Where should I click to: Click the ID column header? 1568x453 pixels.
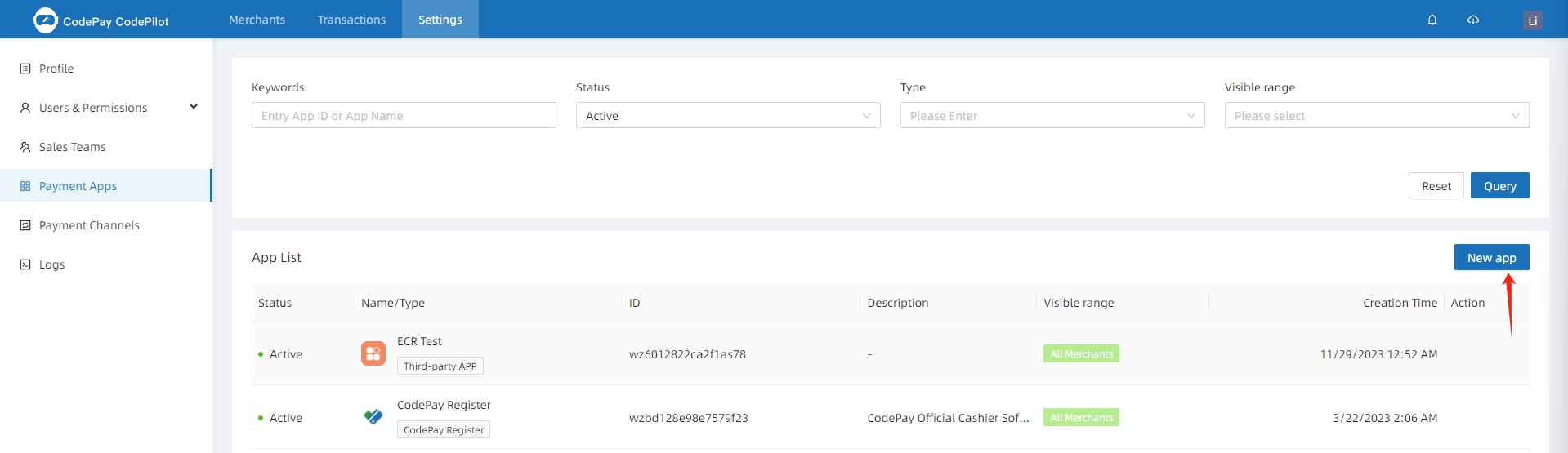coord(635,303)
